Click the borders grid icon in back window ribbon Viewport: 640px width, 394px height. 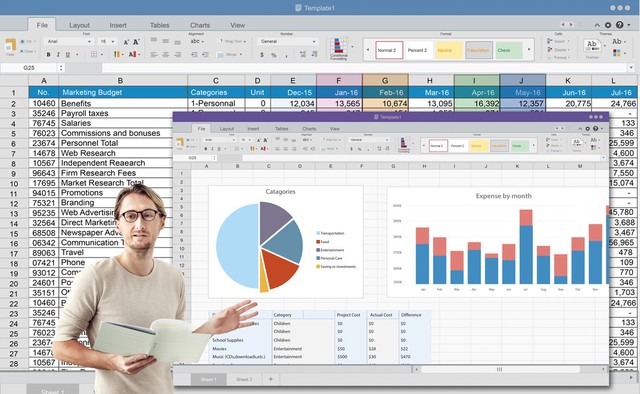(x=94, y=54)
